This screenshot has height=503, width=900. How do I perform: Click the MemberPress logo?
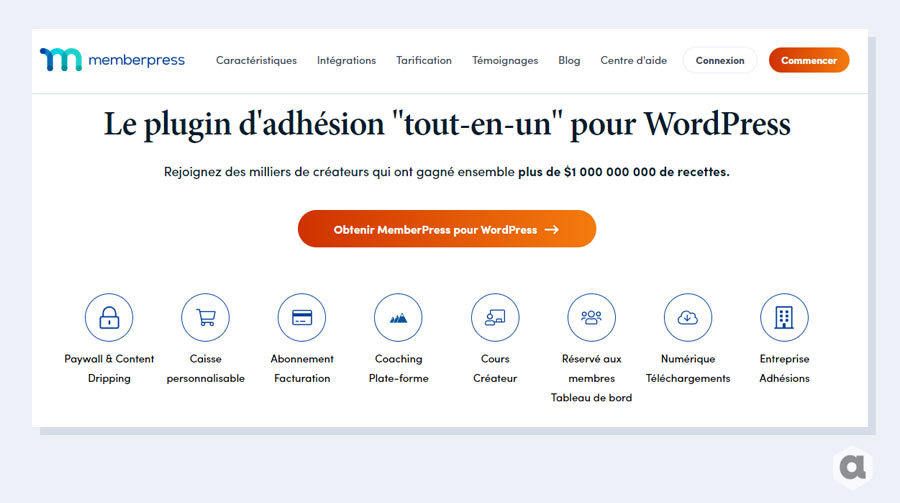coord(112,60)
